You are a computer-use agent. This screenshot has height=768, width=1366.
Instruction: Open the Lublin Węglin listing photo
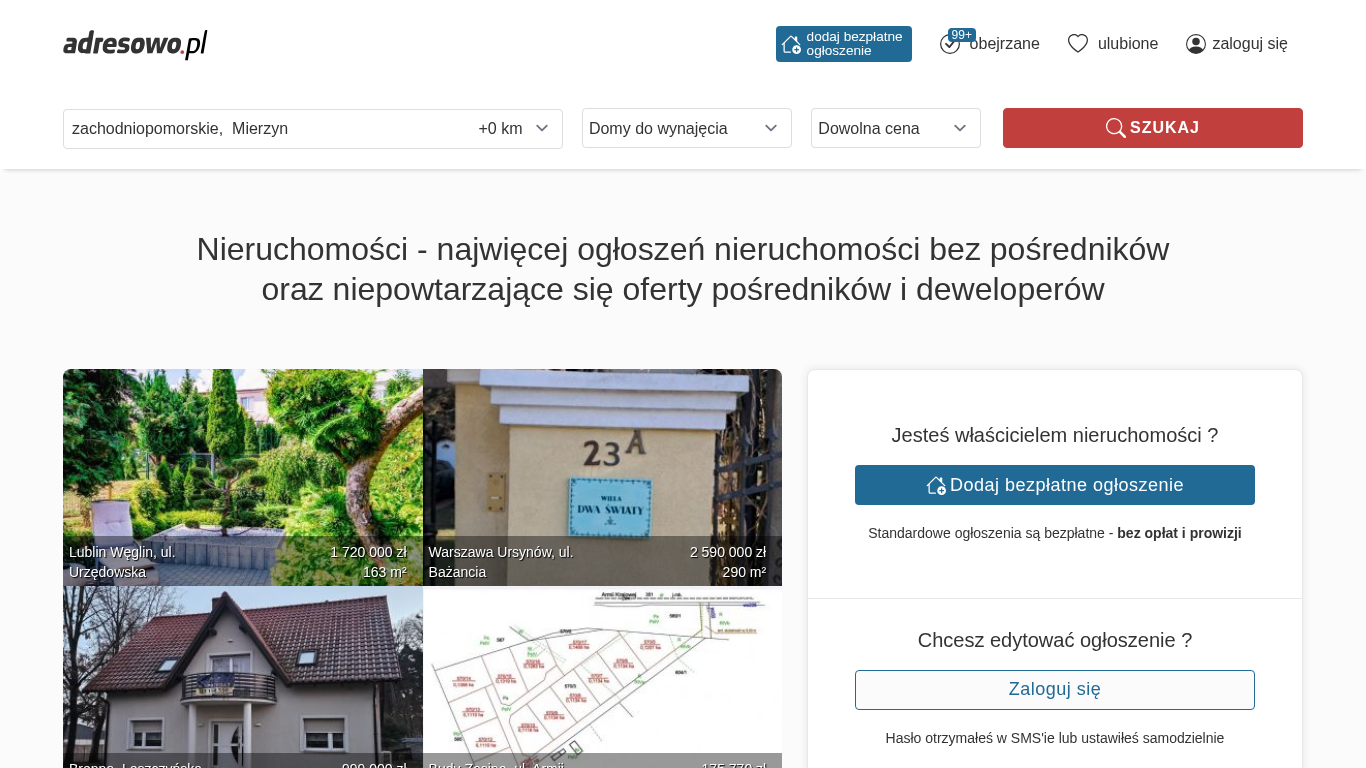click(x=242, y=460)
